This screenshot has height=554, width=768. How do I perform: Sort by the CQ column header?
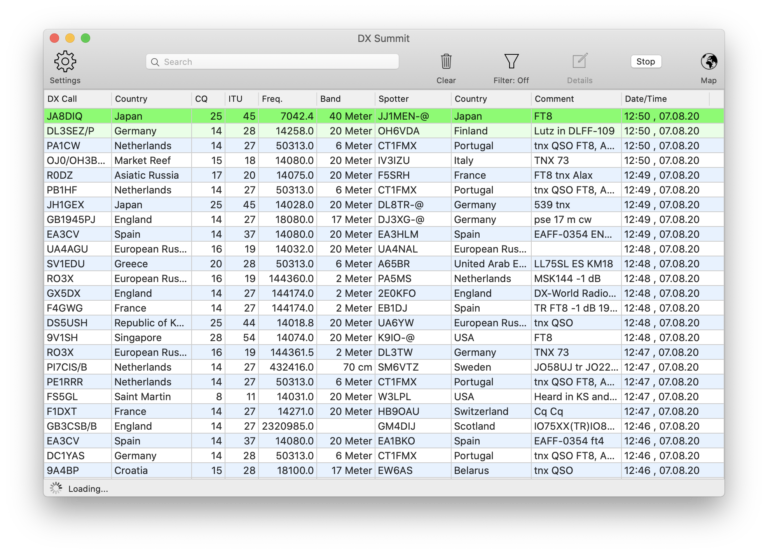tap(208, 99)
